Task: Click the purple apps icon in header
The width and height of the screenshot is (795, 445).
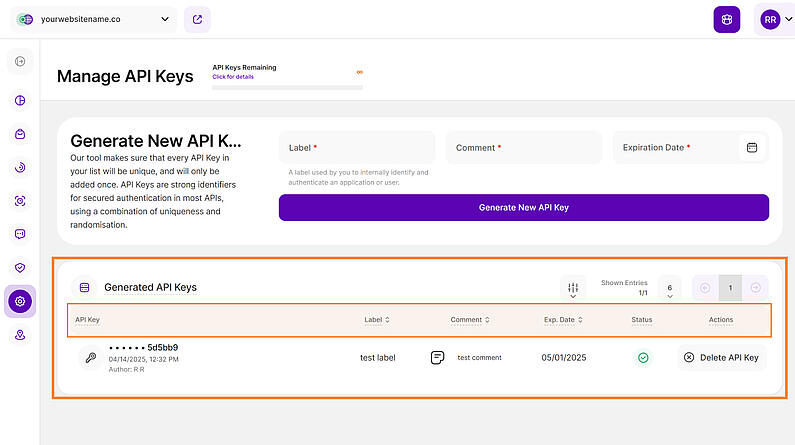Action: pyautogui.click(x=727, y=19)
